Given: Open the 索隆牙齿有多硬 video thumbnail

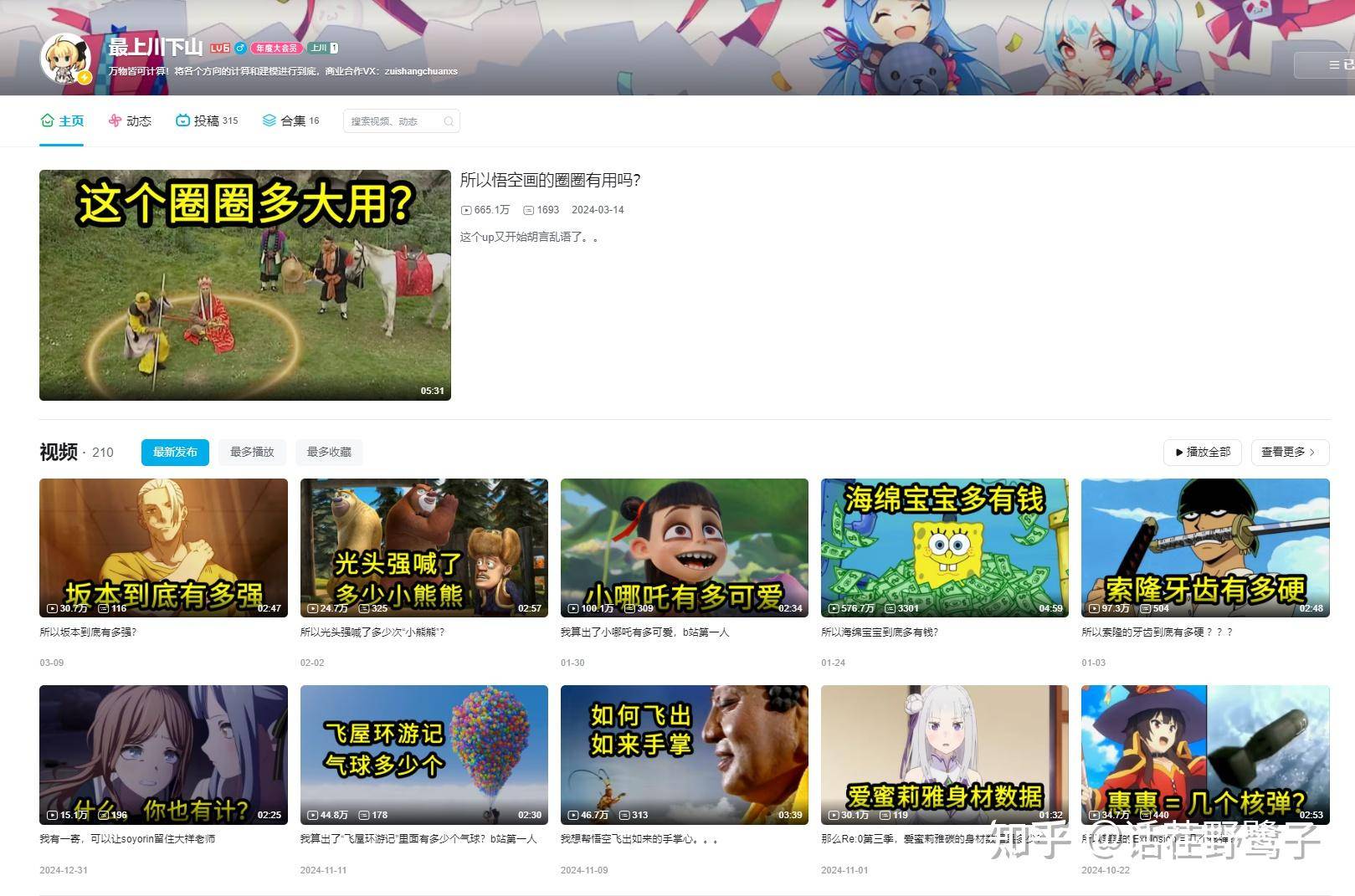Looking at the screenshot, I should [x=1205, y=548].
